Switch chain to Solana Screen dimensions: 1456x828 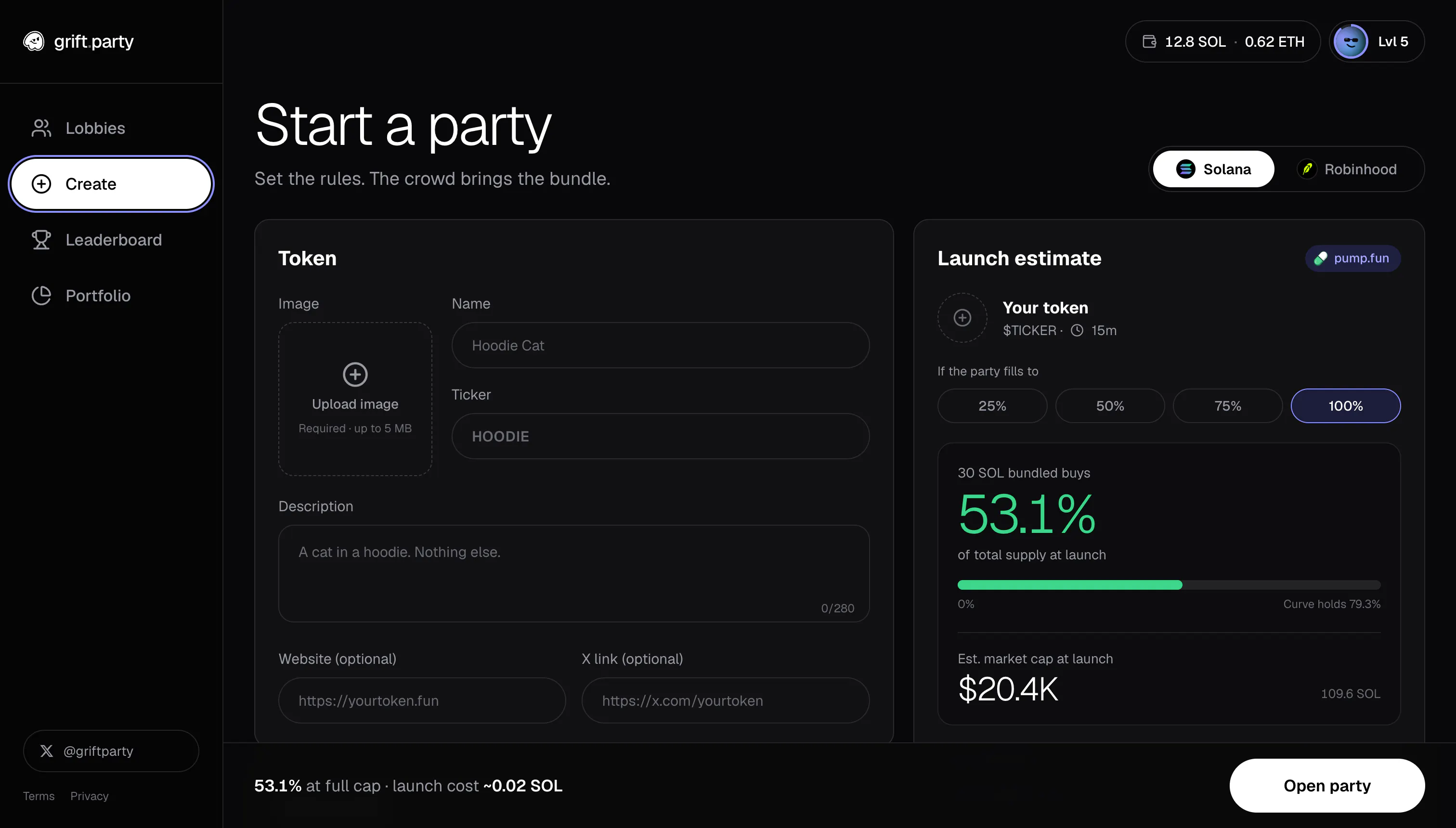(x=1213, y=169)
